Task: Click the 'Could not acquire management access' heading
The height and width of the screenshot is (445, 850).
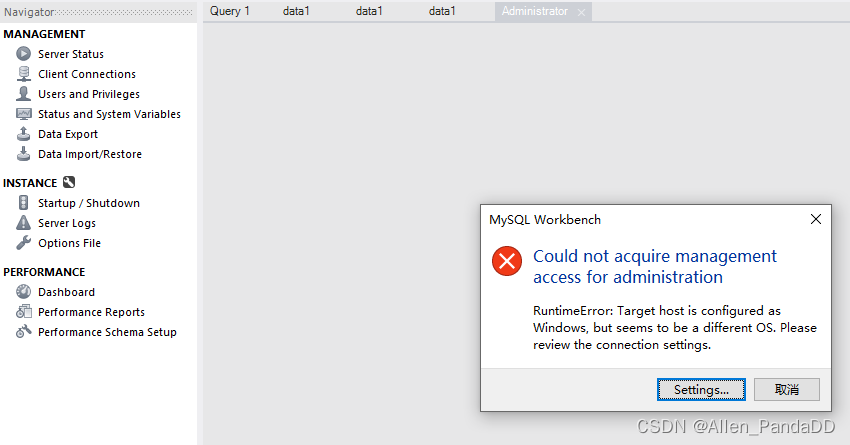Action: [x=655, y=267]
